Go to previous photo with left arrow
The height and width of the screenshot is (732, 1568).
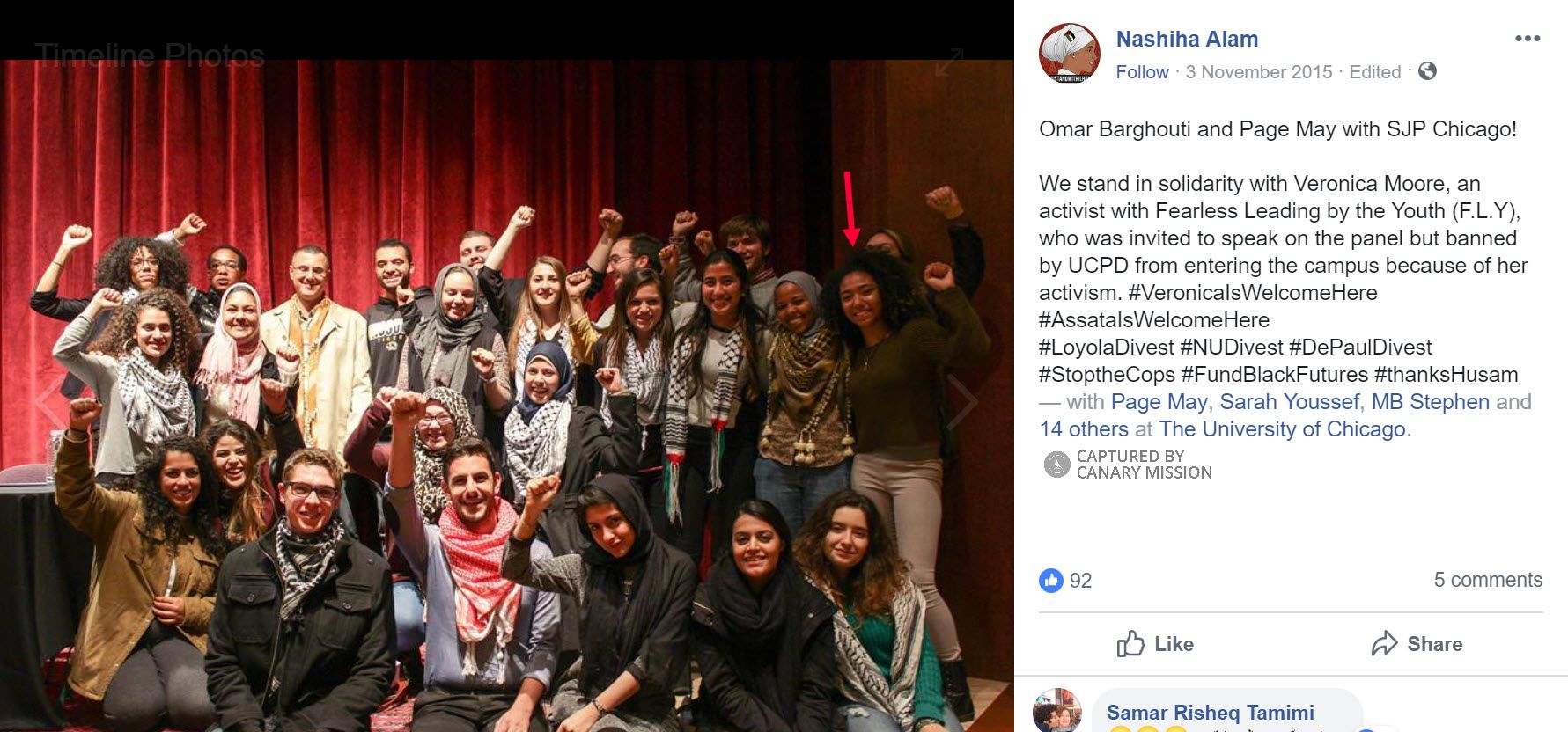[x=48, y=402]
